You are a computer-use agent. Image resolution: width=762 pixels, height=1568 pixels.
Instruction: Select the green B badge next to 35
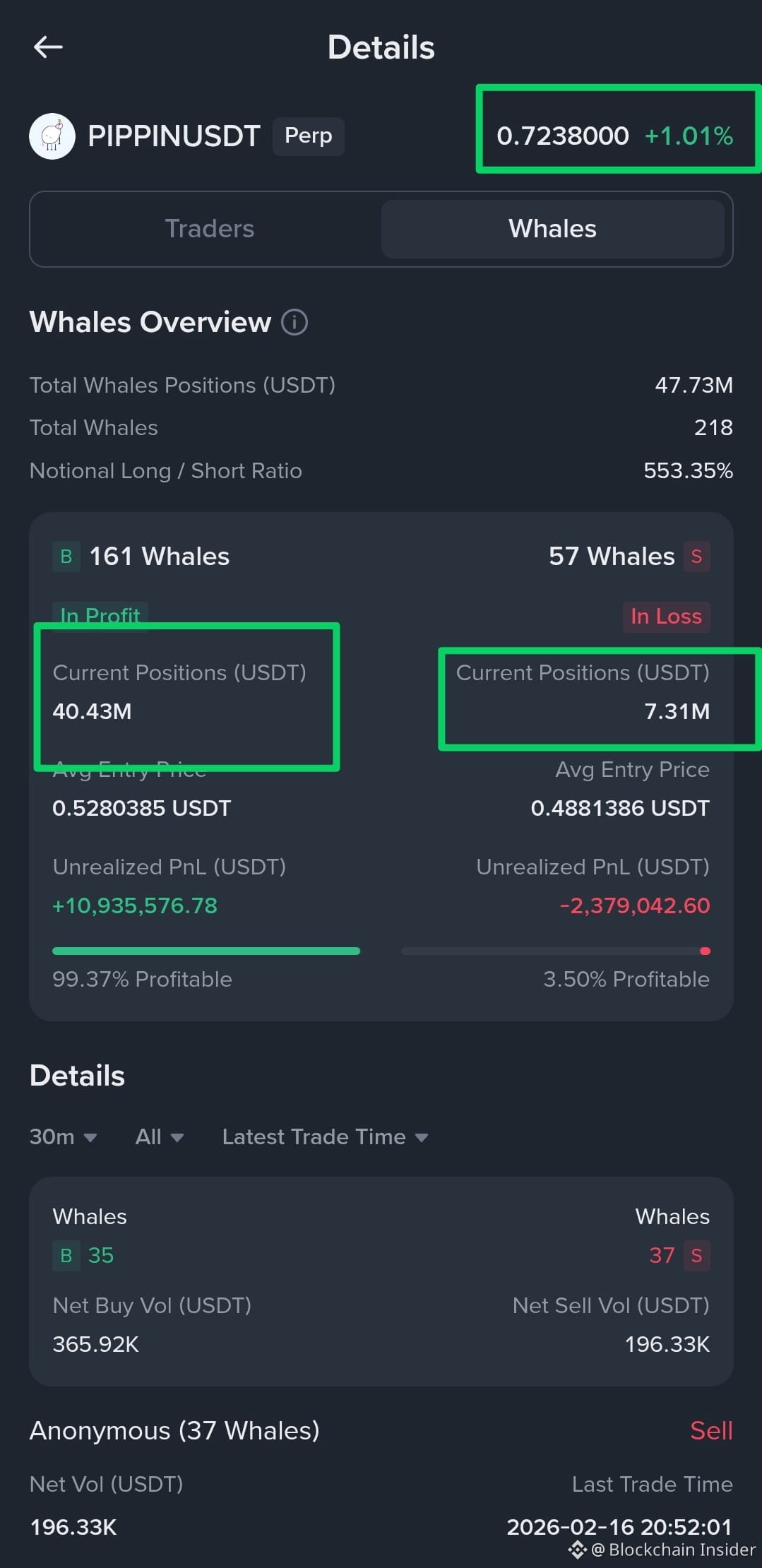click(x=66, y=1255)
